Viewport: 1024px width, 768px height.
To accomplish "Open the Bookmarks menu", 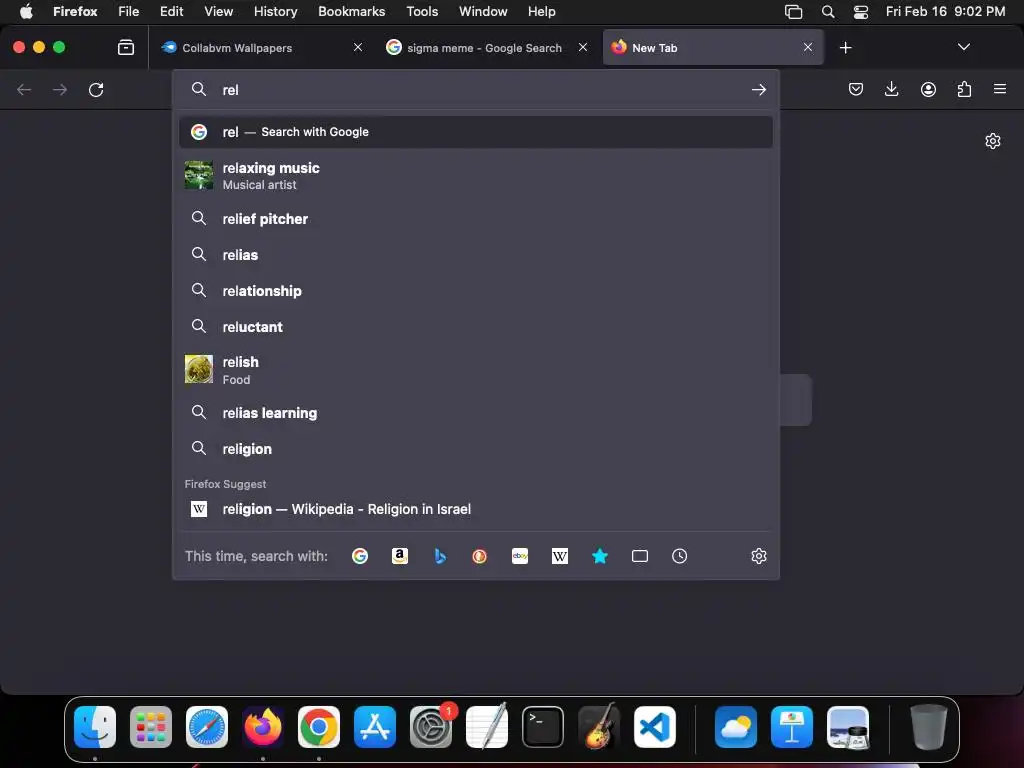I will pos(351,11).
